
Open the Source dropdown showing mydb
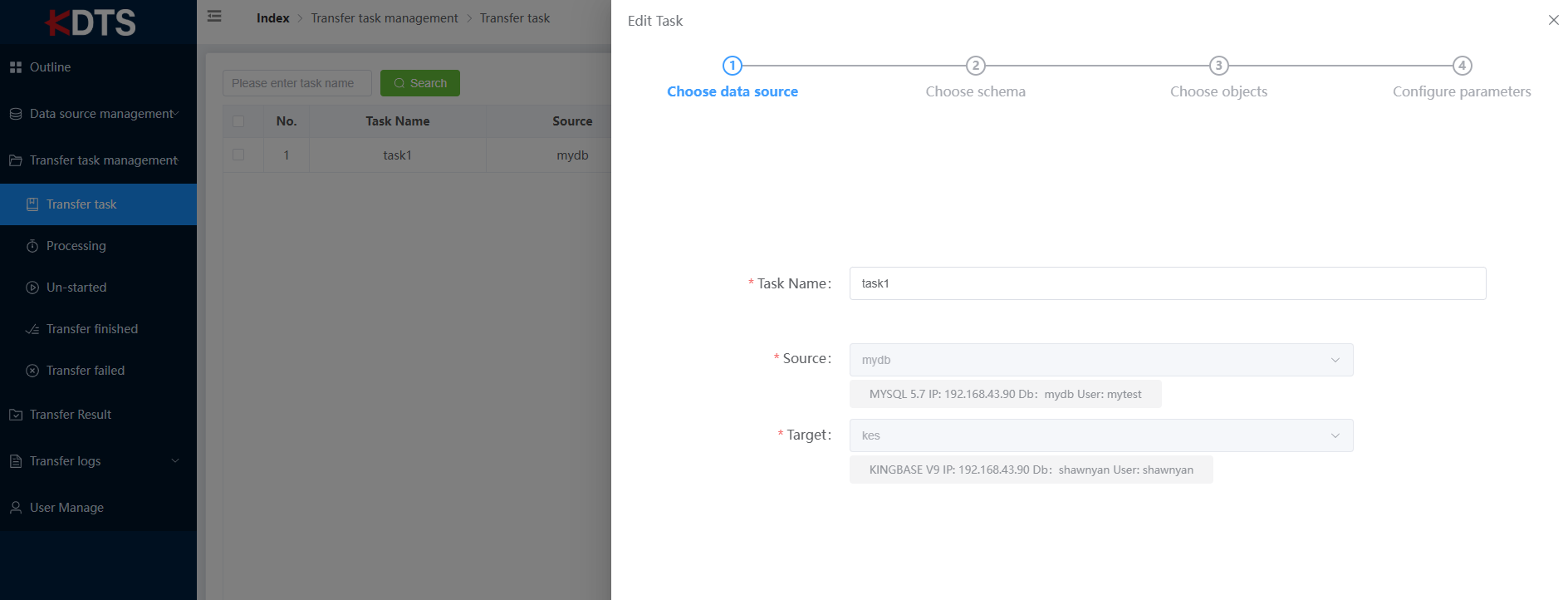(x=1100, y=360)
